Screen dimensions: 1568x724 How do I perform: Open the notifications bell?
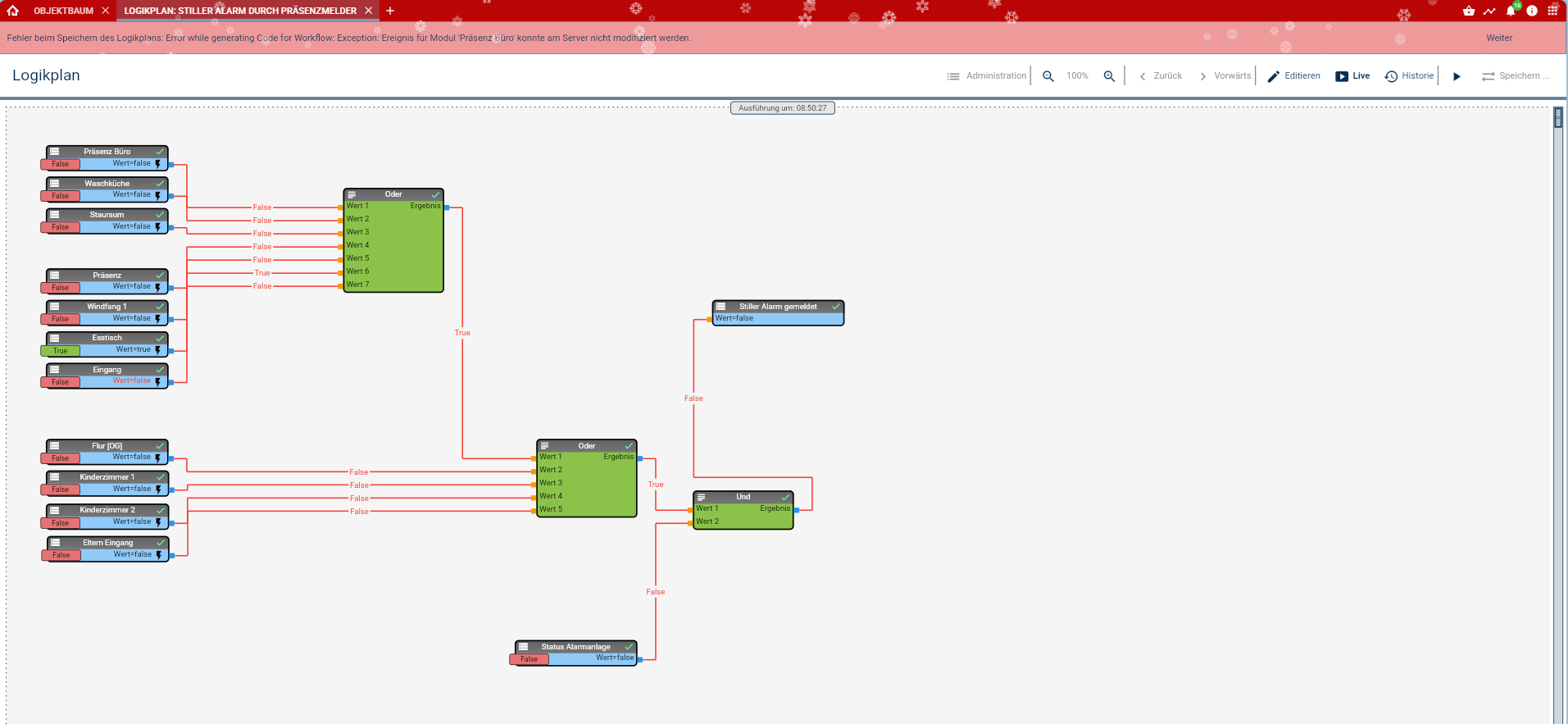click(x=1511, y=11)
